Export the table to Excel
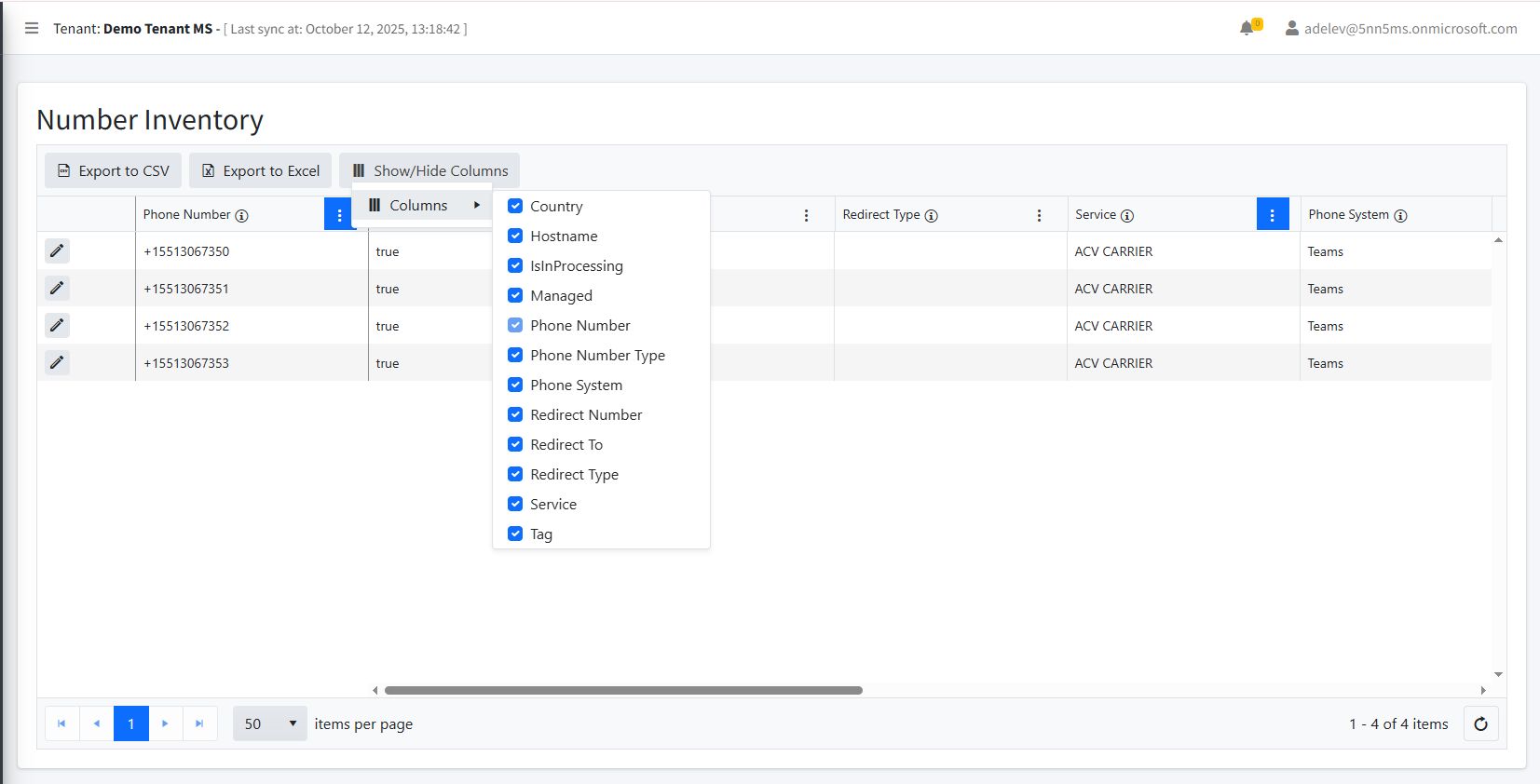The width and height of the screenshot is (1540, 784). [x=261, y=170]
